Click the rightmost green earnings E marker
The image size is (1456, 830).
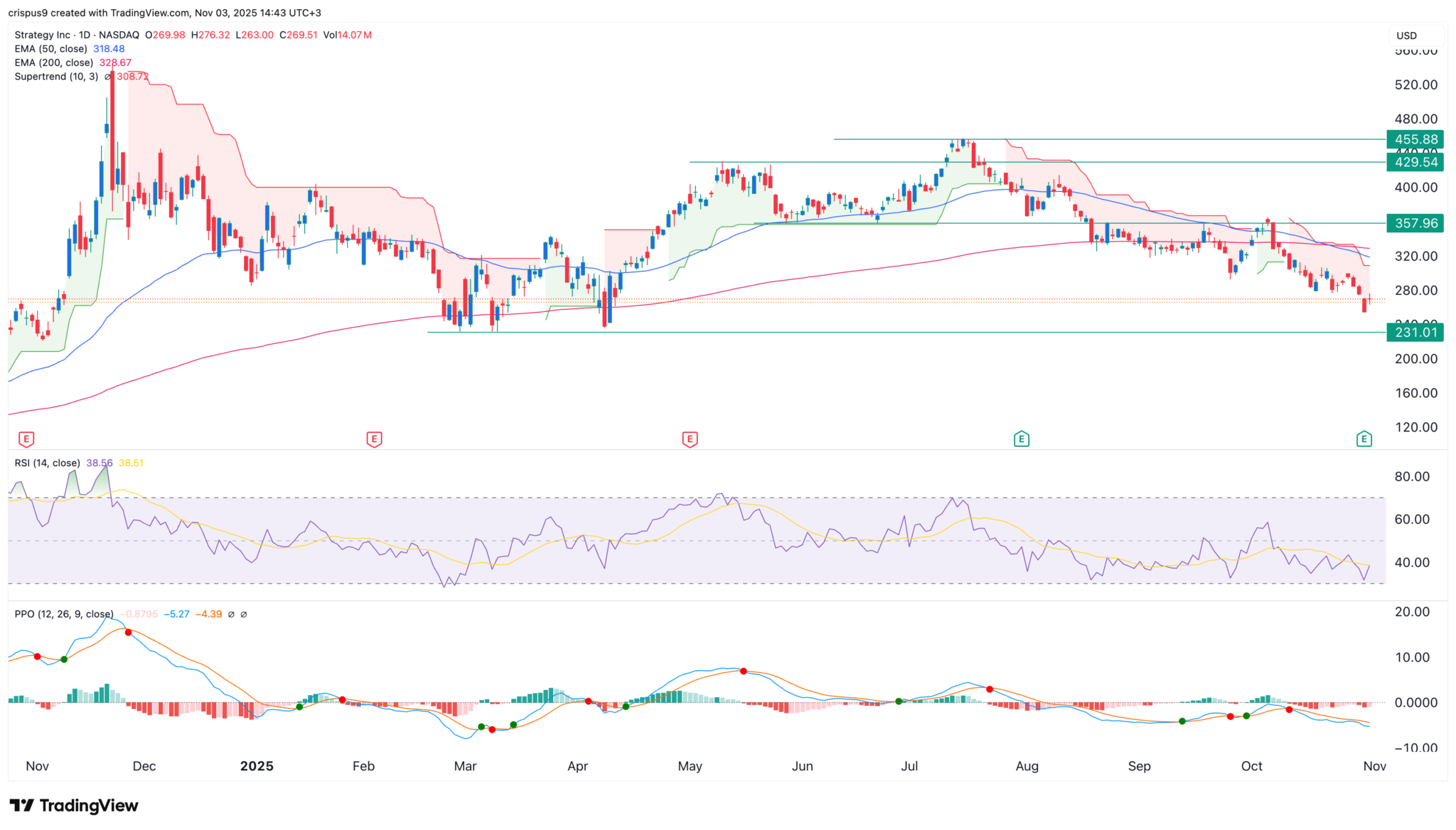point(1363,439)
